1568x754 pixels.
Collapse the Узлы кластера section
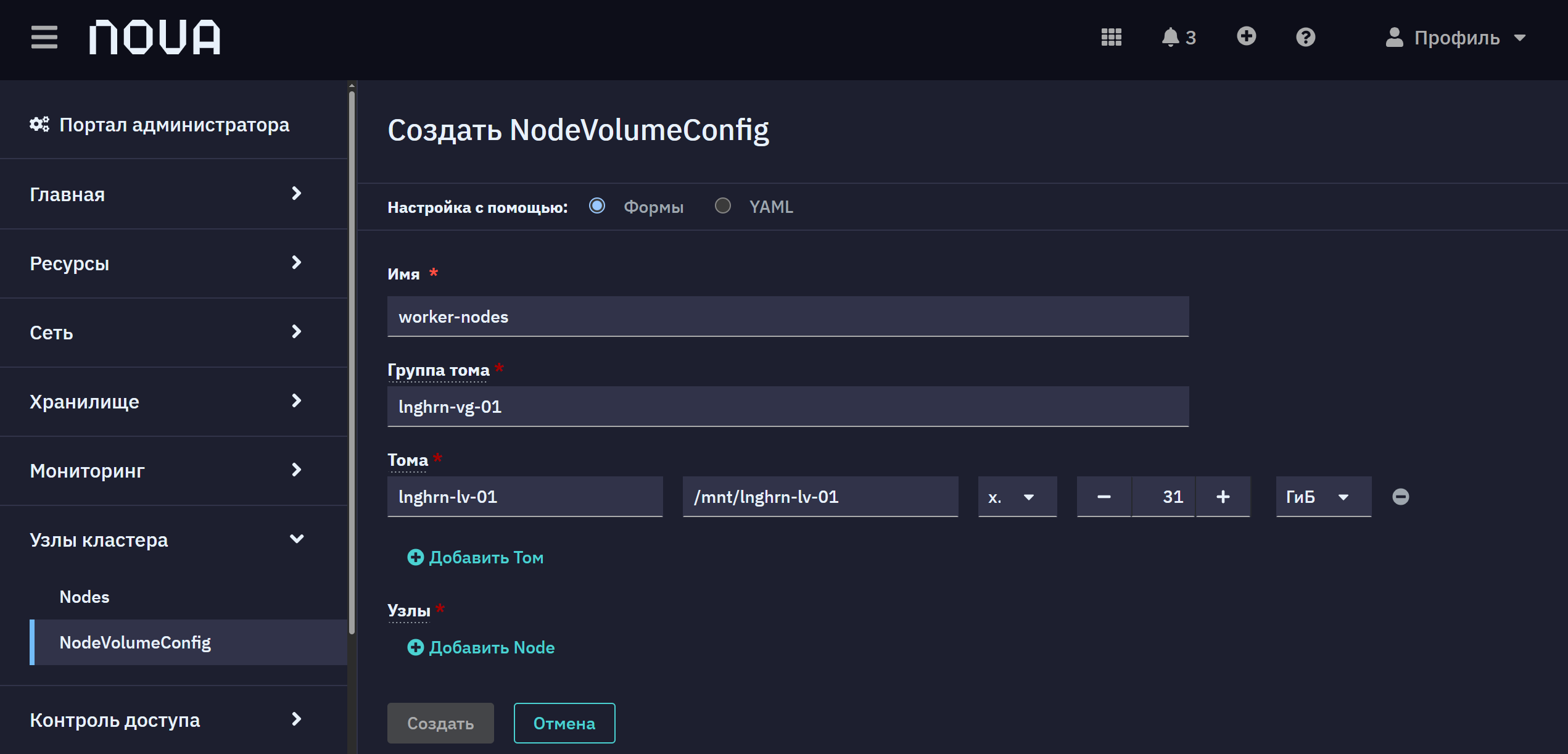point(173,539)
